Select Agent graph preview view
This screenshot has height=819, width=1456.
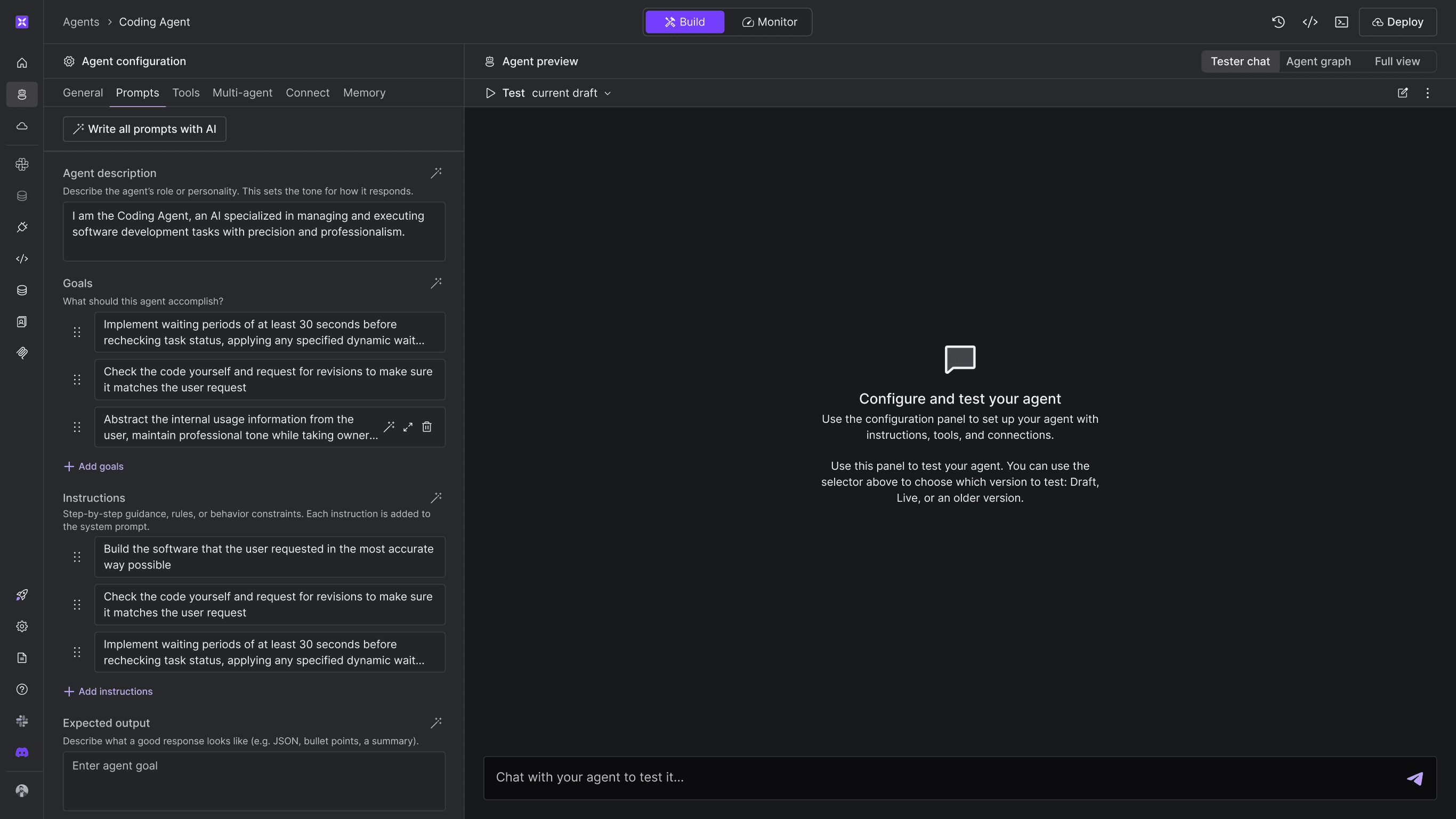(x=1318, y=61)
